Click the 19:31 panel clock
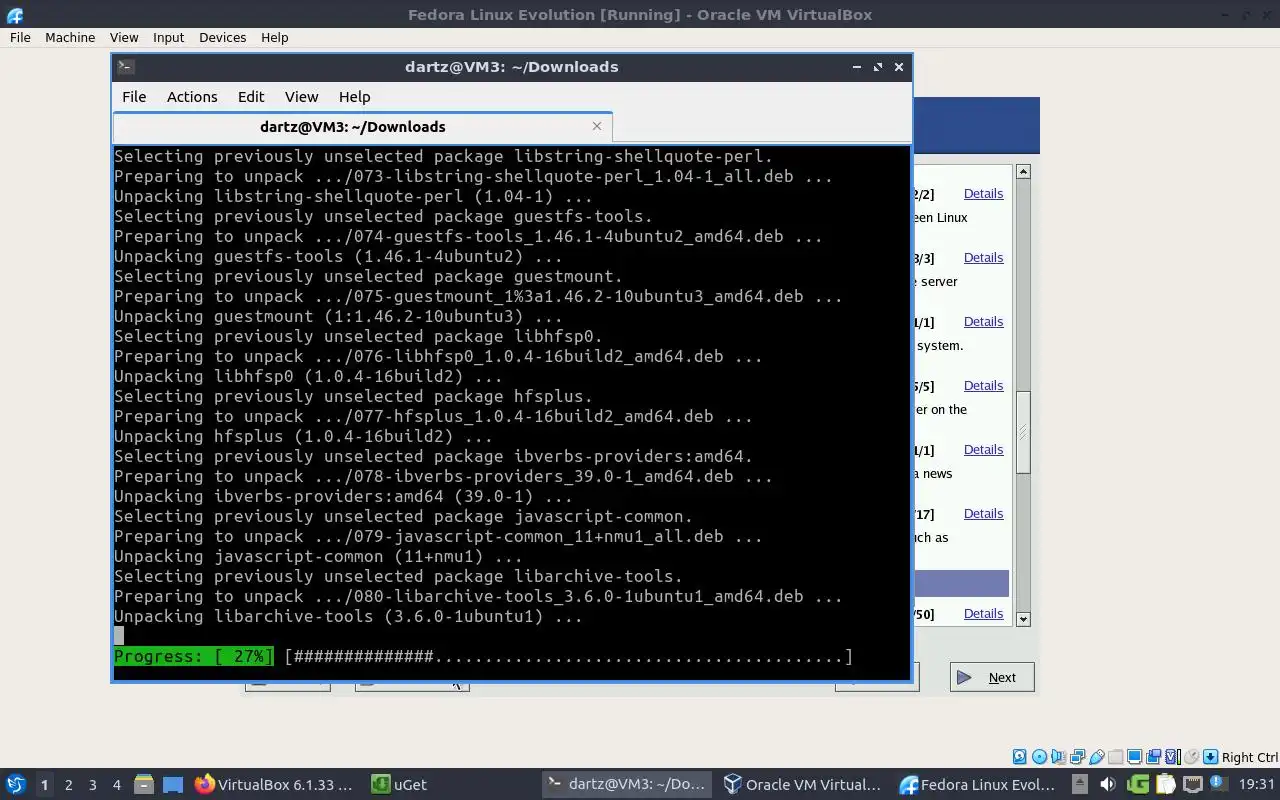1280x800 pixels. [1257, 785]
